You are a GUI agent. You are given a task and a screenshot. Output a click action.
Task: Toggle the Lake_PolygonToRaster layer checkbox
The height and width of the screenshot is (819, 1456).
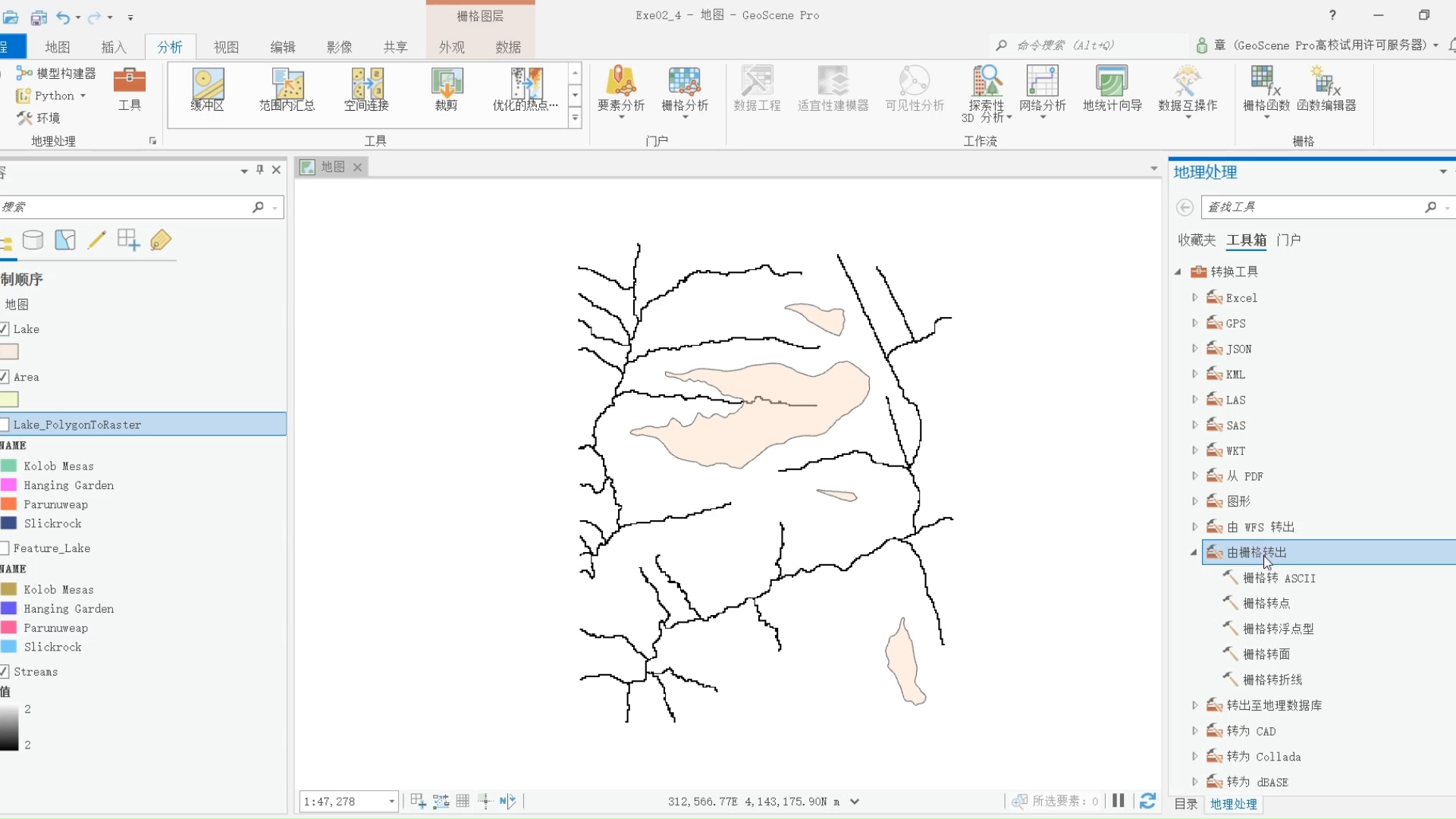(x=5, y=425)
